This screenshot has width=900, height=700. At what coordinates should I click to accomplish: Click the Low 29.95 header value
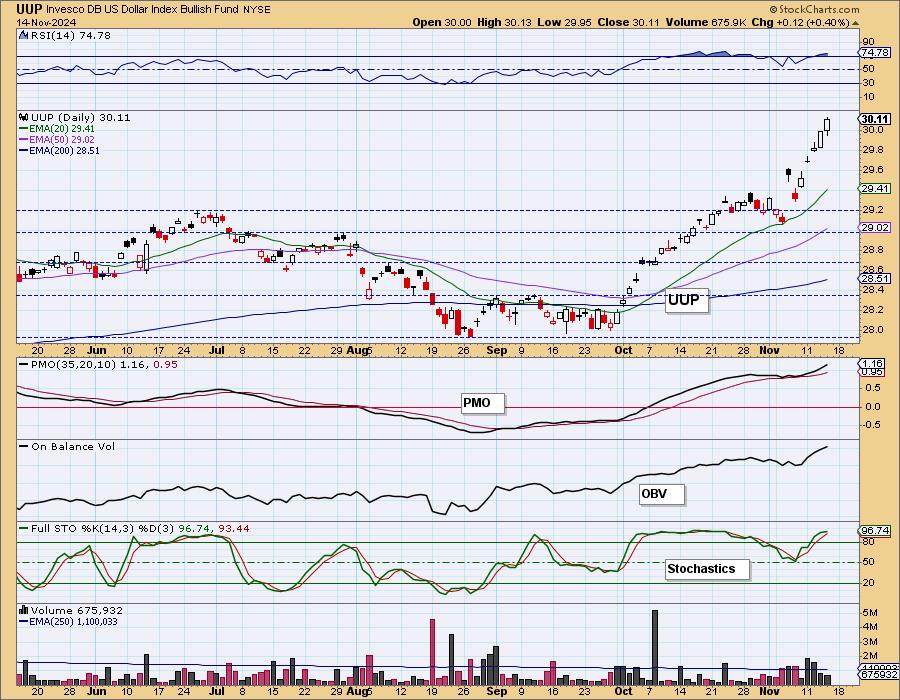click(564, 22)
